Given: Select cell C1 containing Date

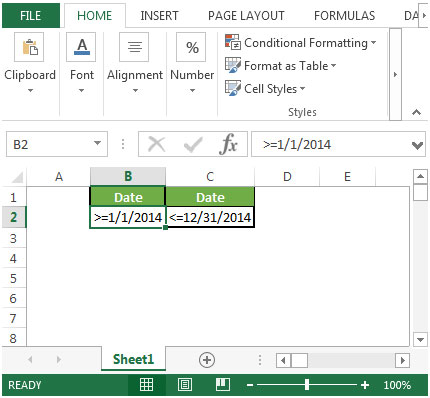Looking at the screenshot, I should click(x=210, y=197).
